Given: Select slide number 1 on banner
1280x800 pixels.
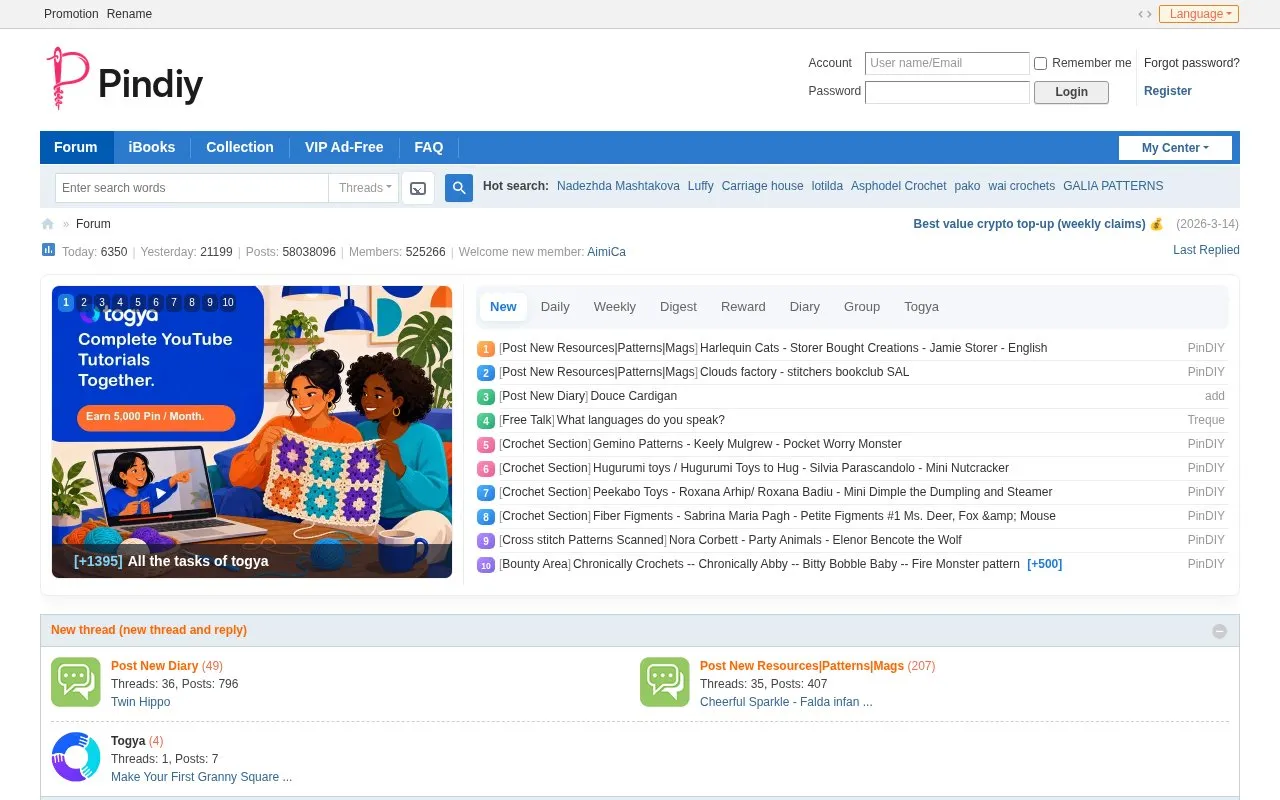Looking at the screenshot, I should [66, 302].
